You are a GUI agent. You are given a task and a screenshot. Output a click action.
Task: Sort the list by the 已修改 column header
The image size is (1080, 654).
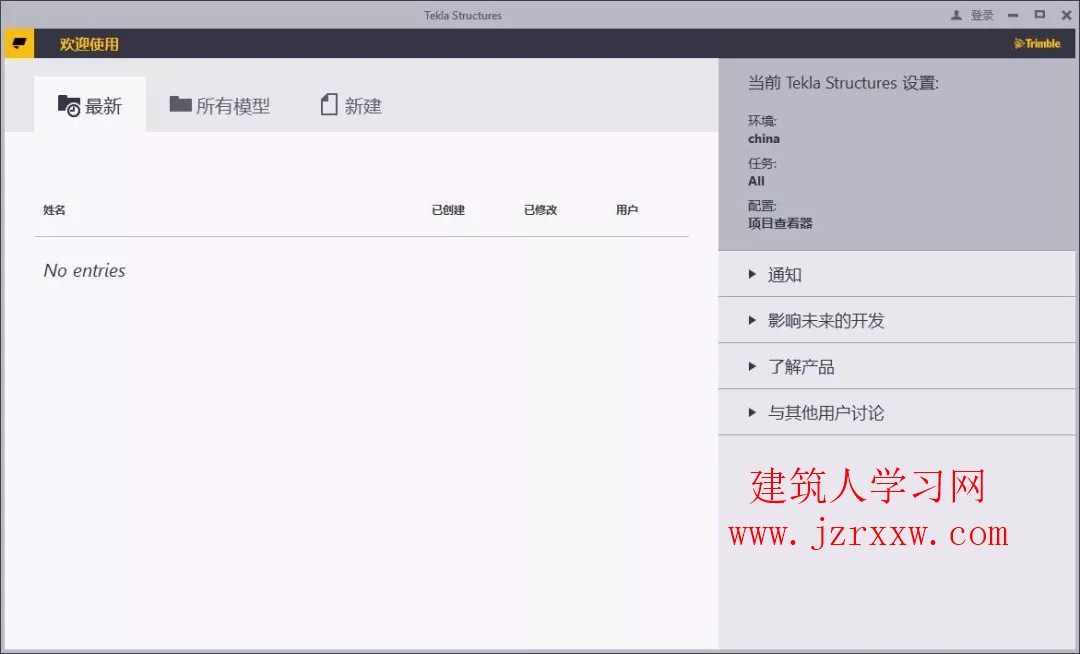541,210
